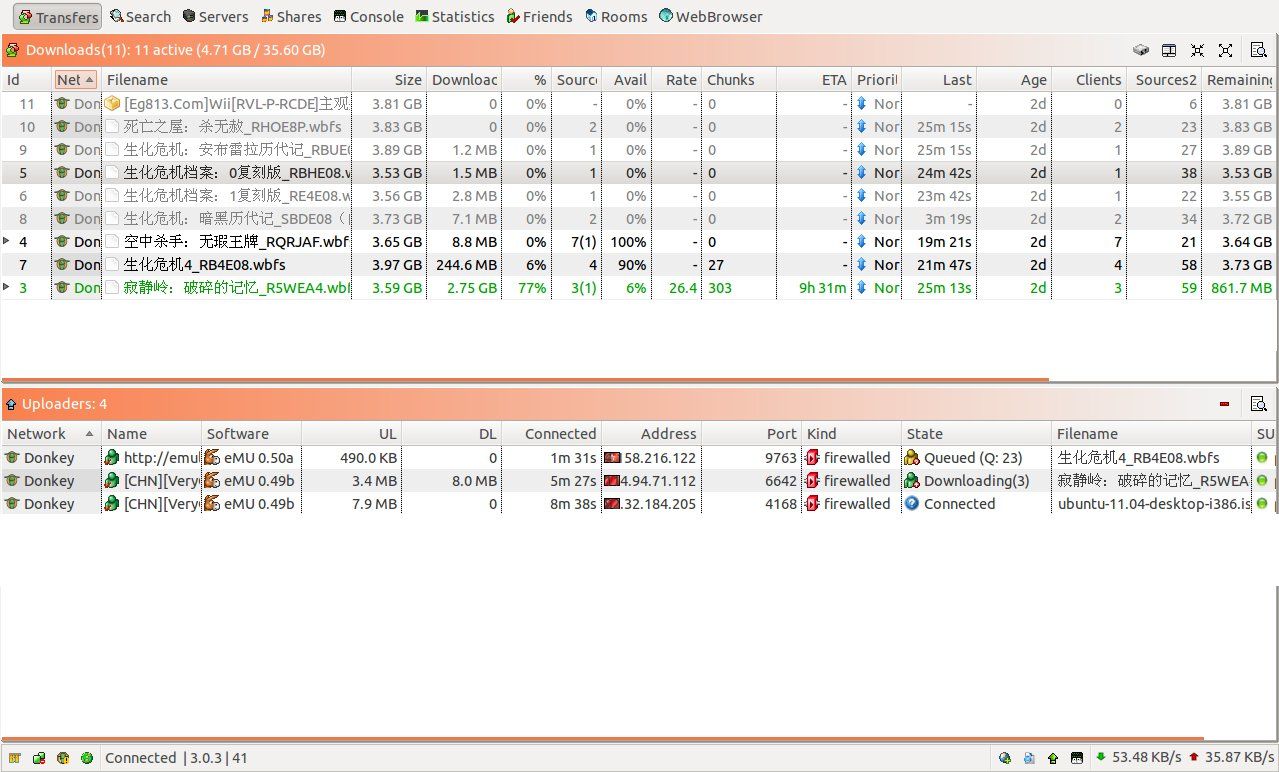Image resolution: width=1279 pixels, height=772 pixels.
Task: Click the collapse-all arrows icon in Downloads
Action: click(1197, 50)
